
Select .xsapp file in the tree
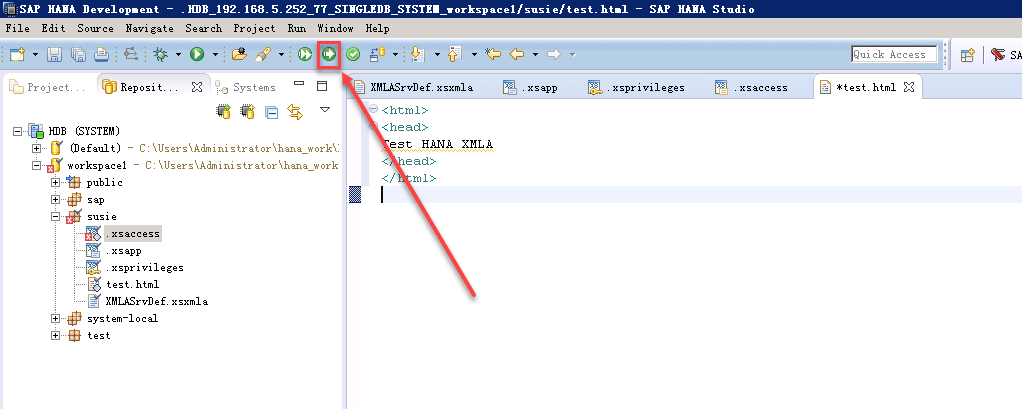[x=124, y=251]
